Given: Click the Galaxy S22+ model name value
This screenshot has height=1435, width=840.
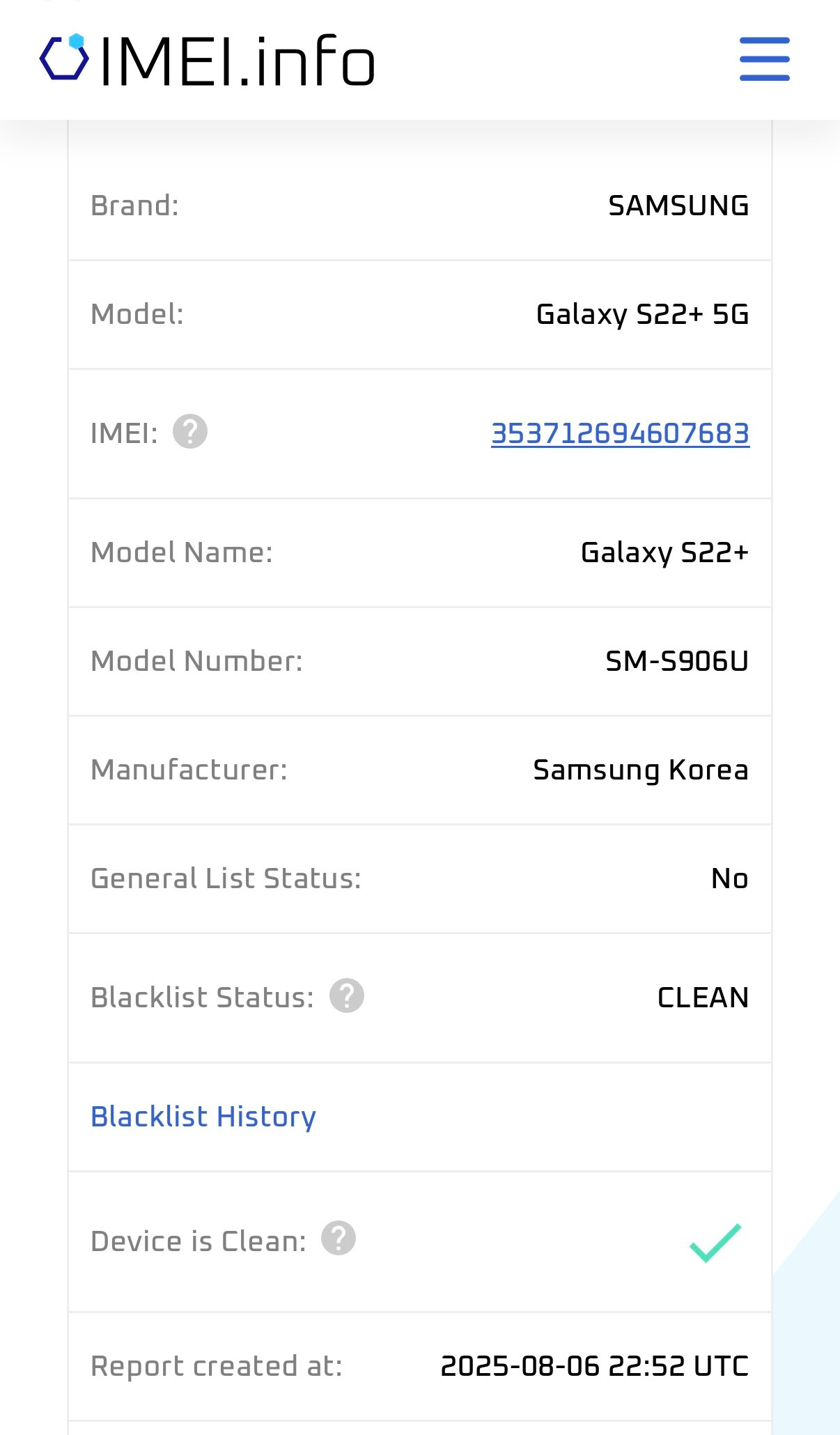Looking at the screenshot, I should pyautogui.click(x=664, y=552).
